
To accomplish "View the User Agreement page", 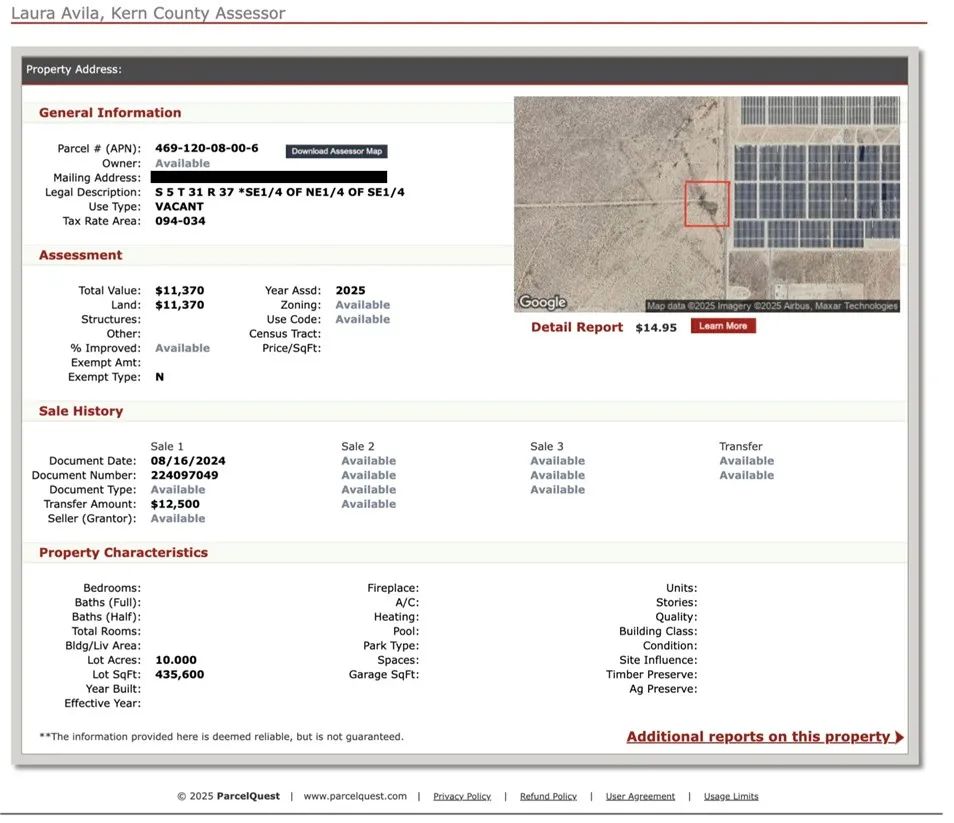I will (640, 797).
